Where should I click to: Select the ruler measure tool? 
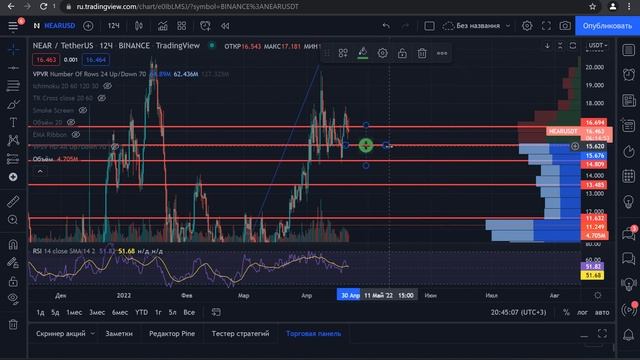pos(13,201)
